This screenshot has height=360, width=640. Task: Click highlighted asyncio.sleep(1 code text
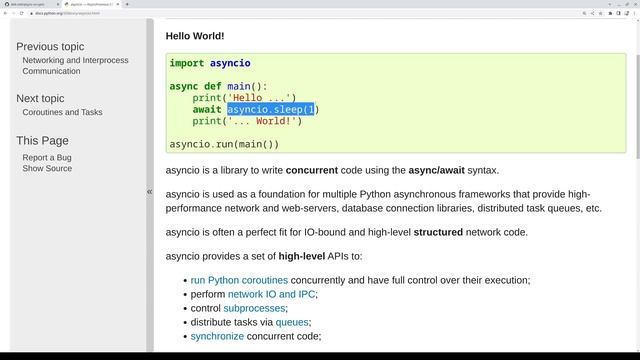(271, 109)
